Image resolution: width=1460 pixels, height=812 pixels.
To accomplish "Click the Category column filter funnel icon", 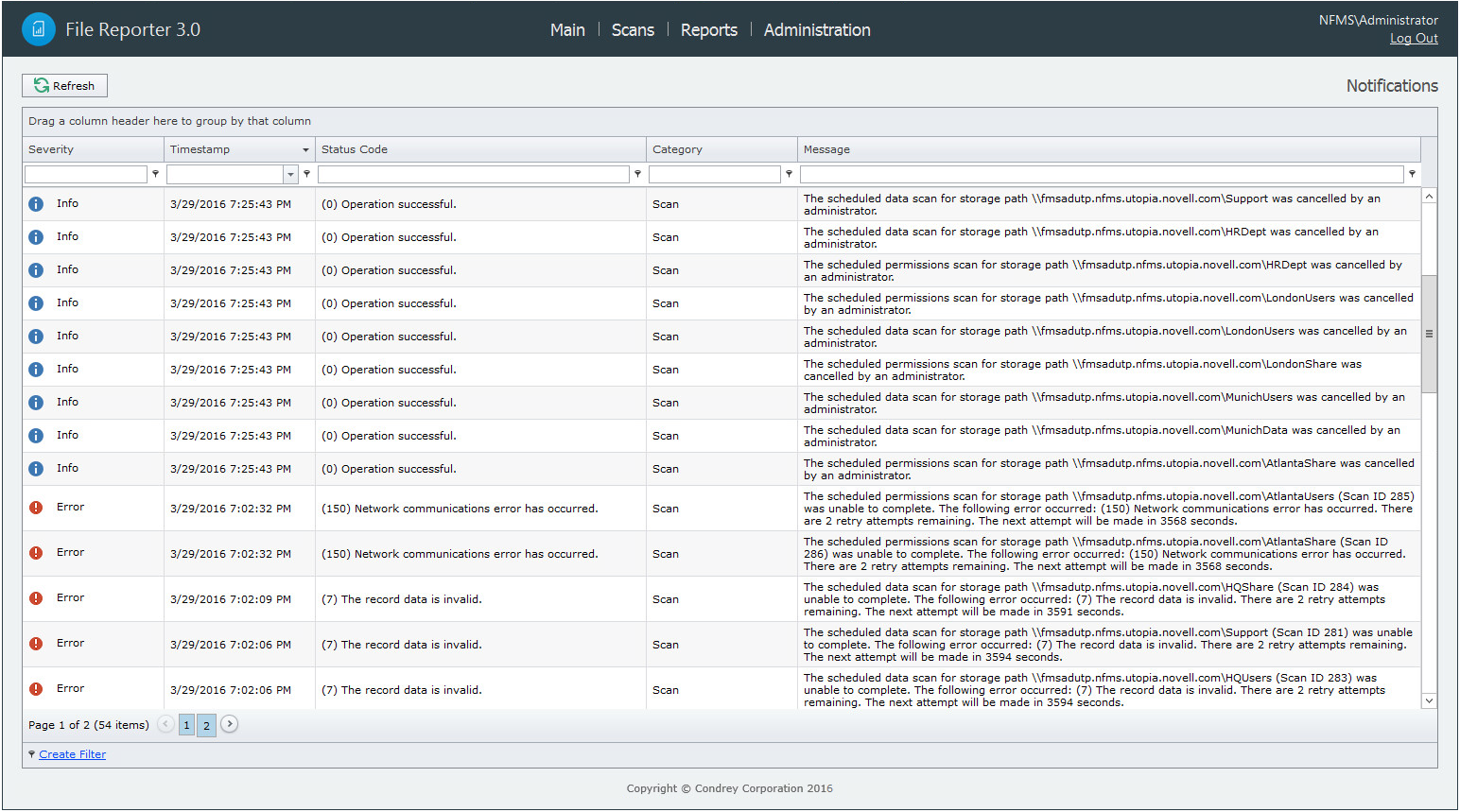I will [x=789, y=174].
